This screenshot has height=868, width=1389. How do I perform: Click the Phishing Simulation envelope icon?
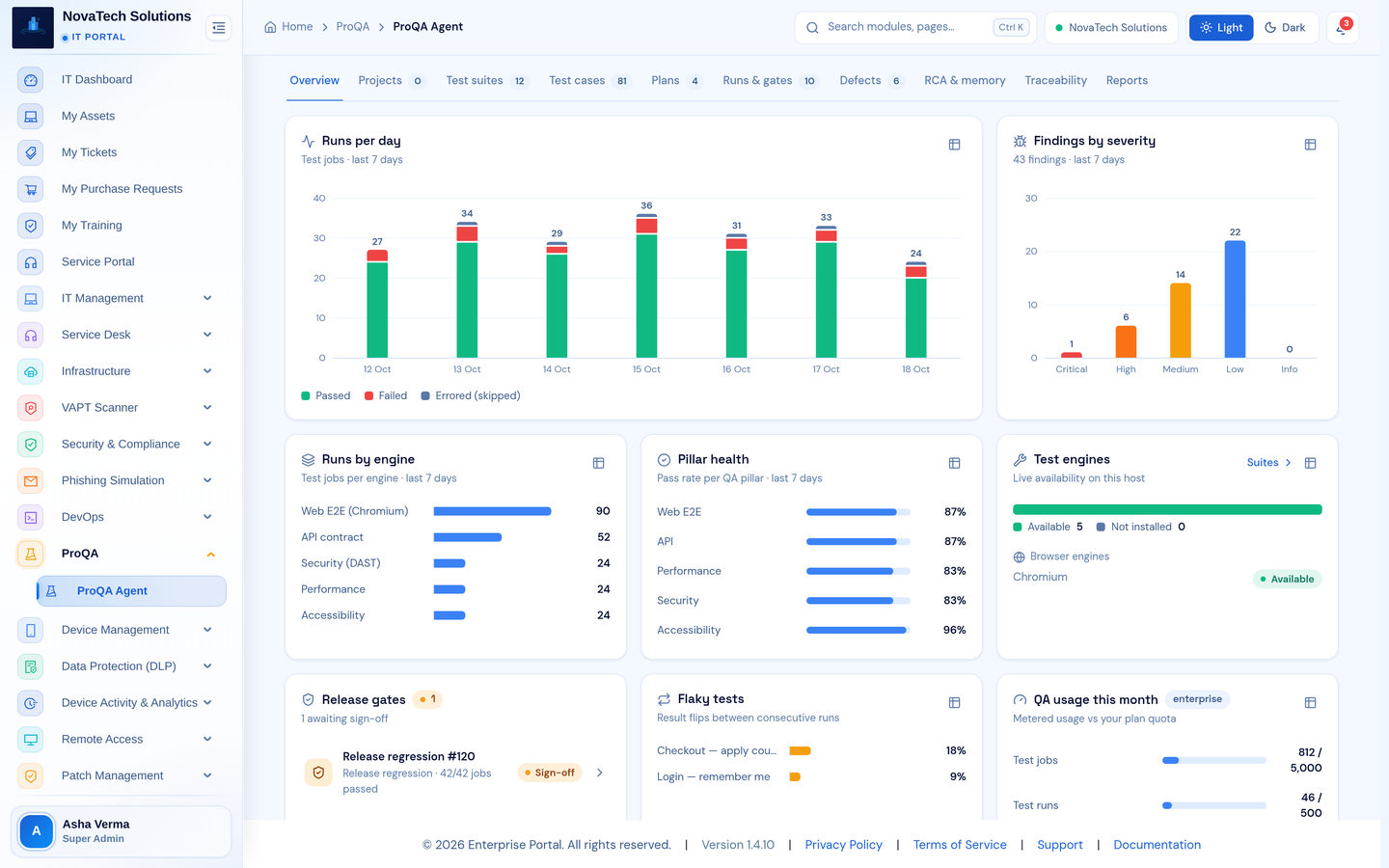pyautogui.click(x=31, y=481)
